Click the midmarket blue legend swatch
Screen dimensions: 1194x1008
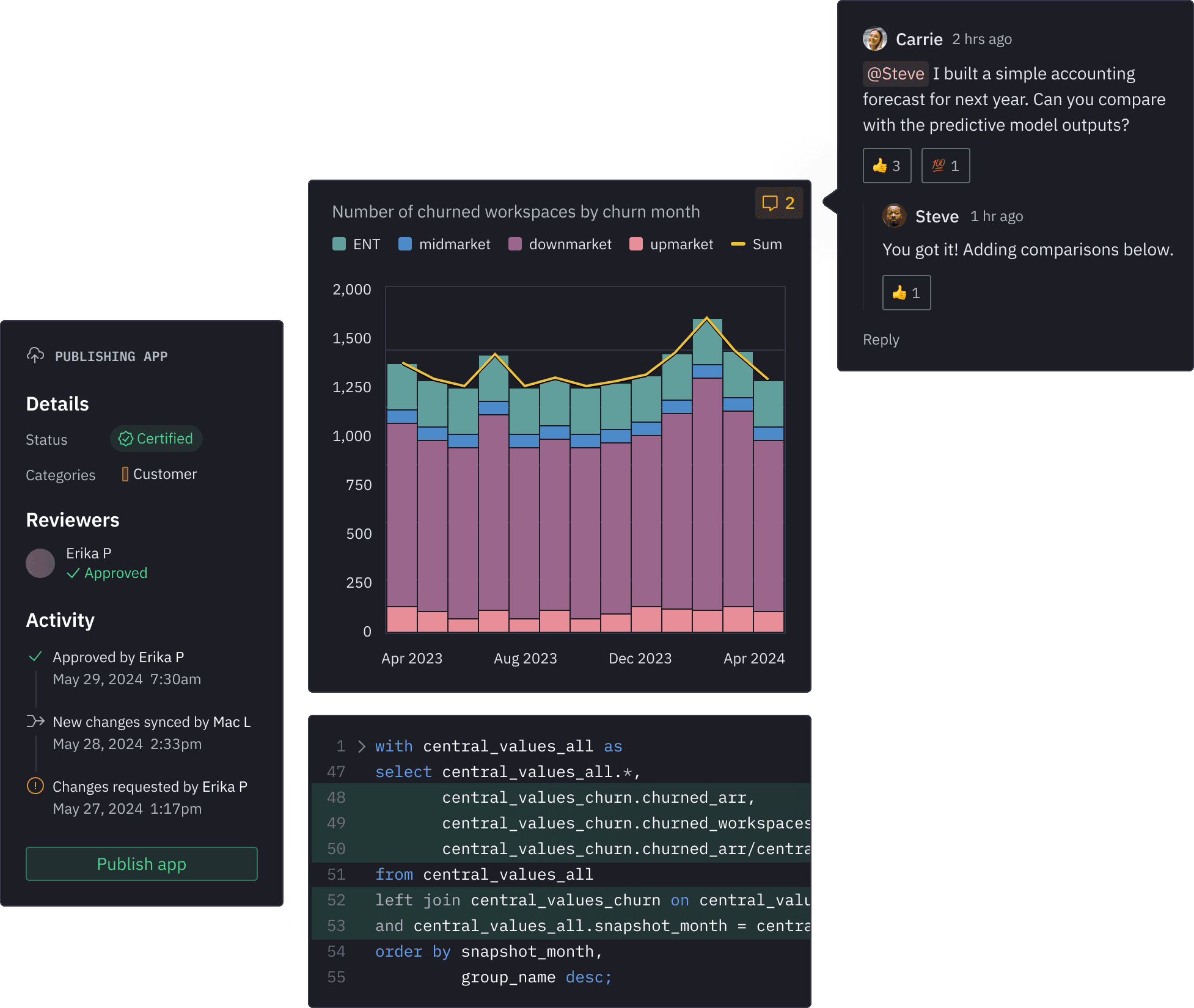[x=405, y=244]
